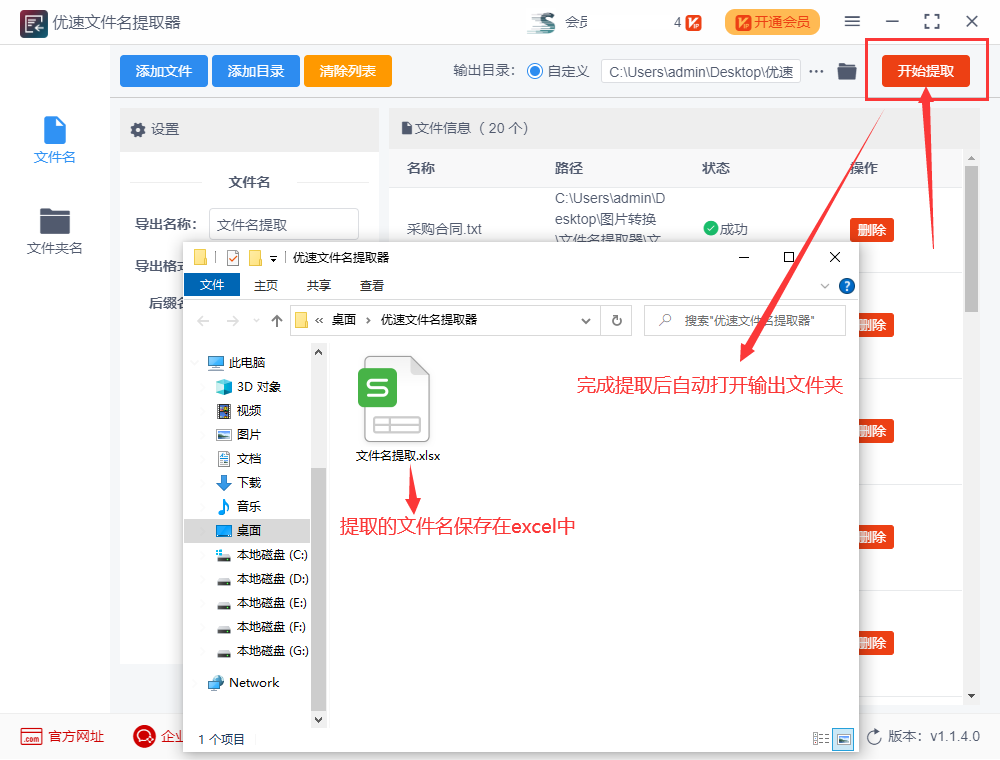
Task: Toggle large thumbnail view in Explorer
Action: (x=841, y=738)
